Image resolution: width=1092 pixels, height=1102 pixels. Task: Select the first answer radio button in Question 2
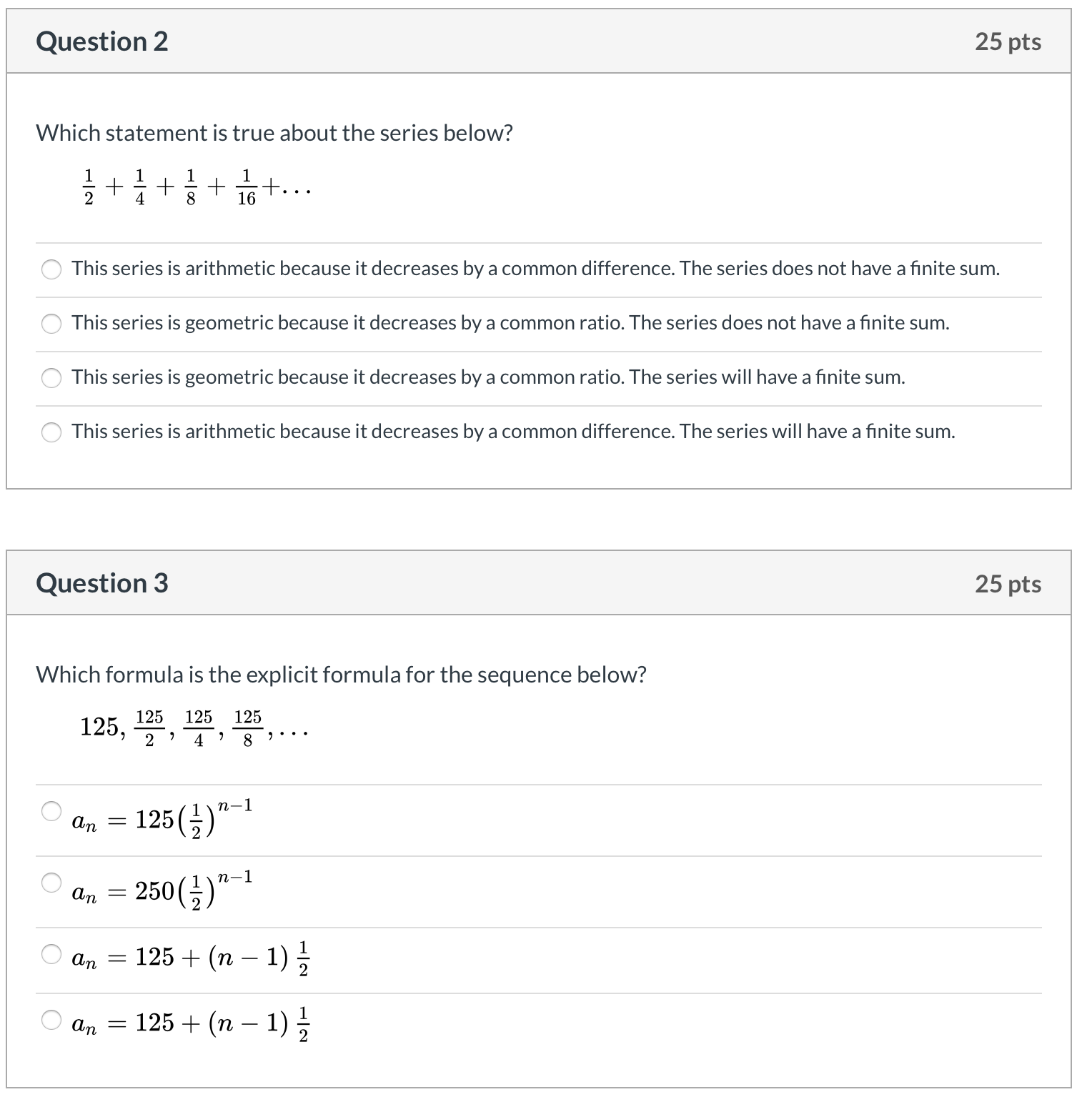tap(52, 270)
